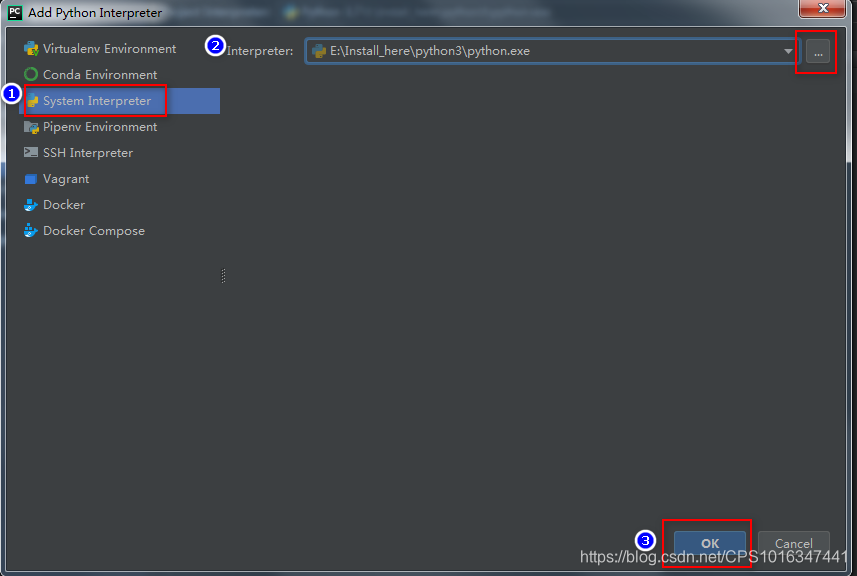
Task: Click the Vagrant blue icon
Action: click(32, 178)
